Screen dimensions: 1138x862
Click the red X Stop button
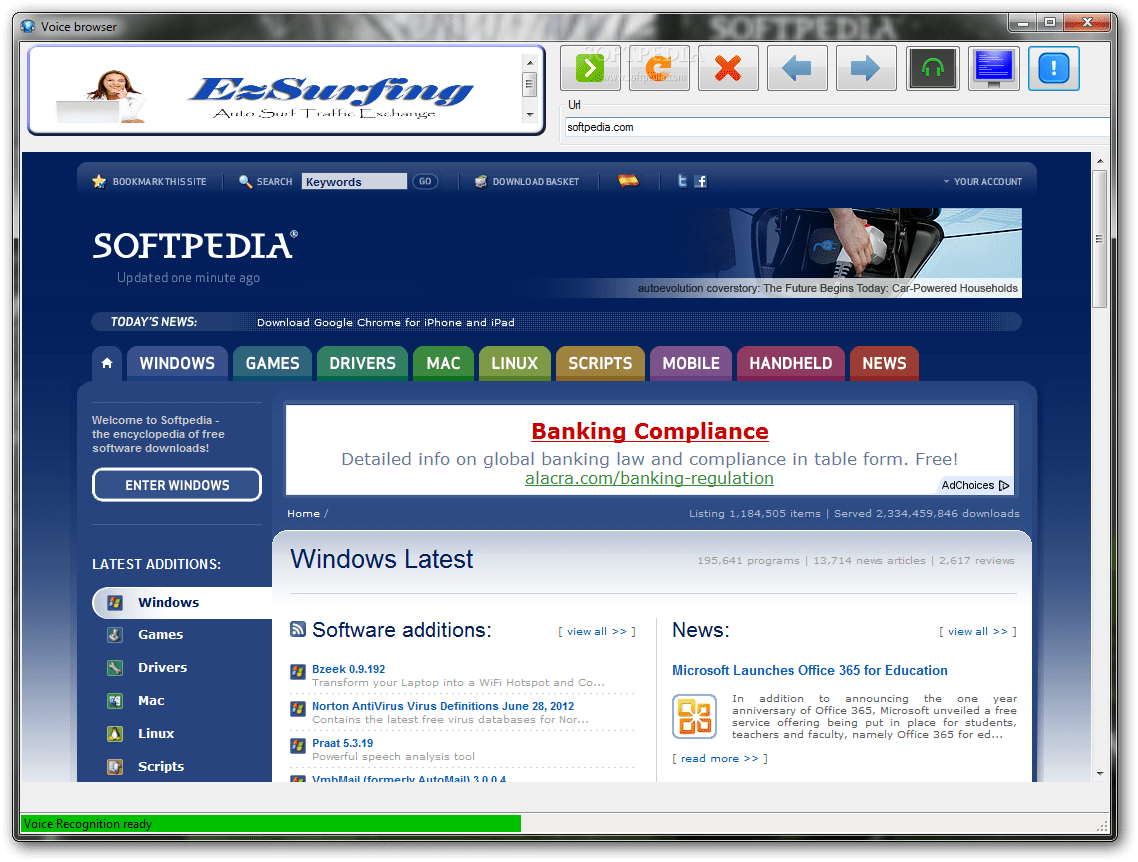[x=728, y=68]
